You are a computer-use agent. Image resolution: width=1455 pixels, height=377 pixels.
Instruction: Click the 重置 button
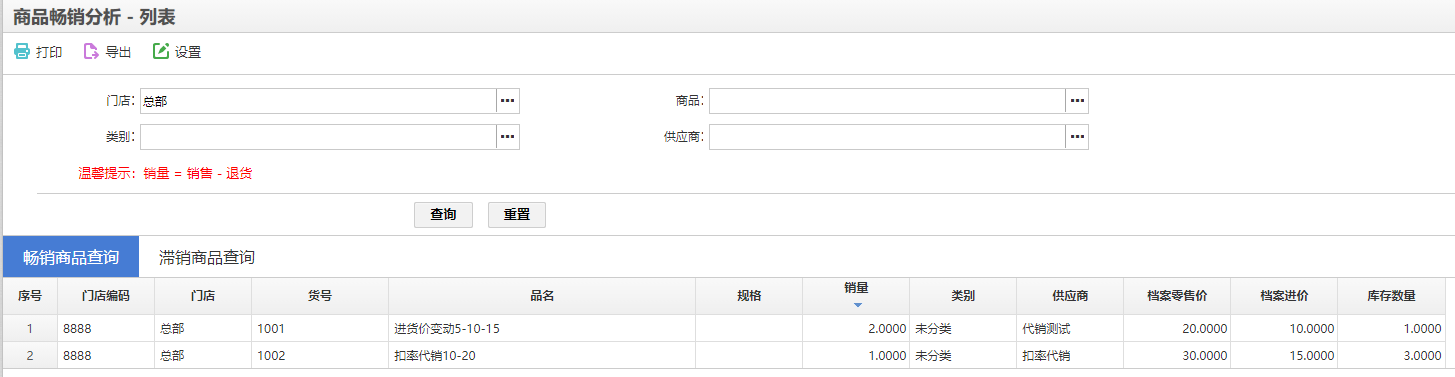pos(517,215)
